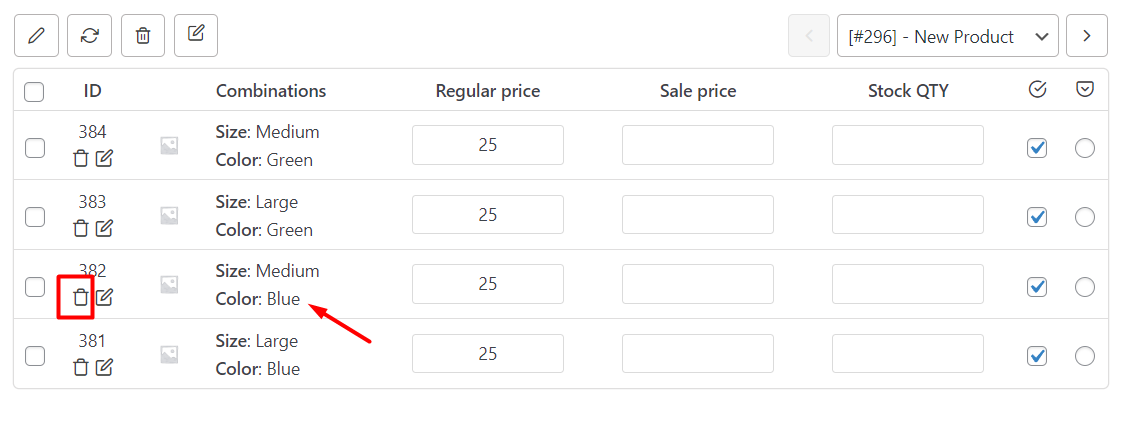Click the Stock QTY field for variation 382
The width and height of the screenshot is (1124, 423).
tap(908, 284)
